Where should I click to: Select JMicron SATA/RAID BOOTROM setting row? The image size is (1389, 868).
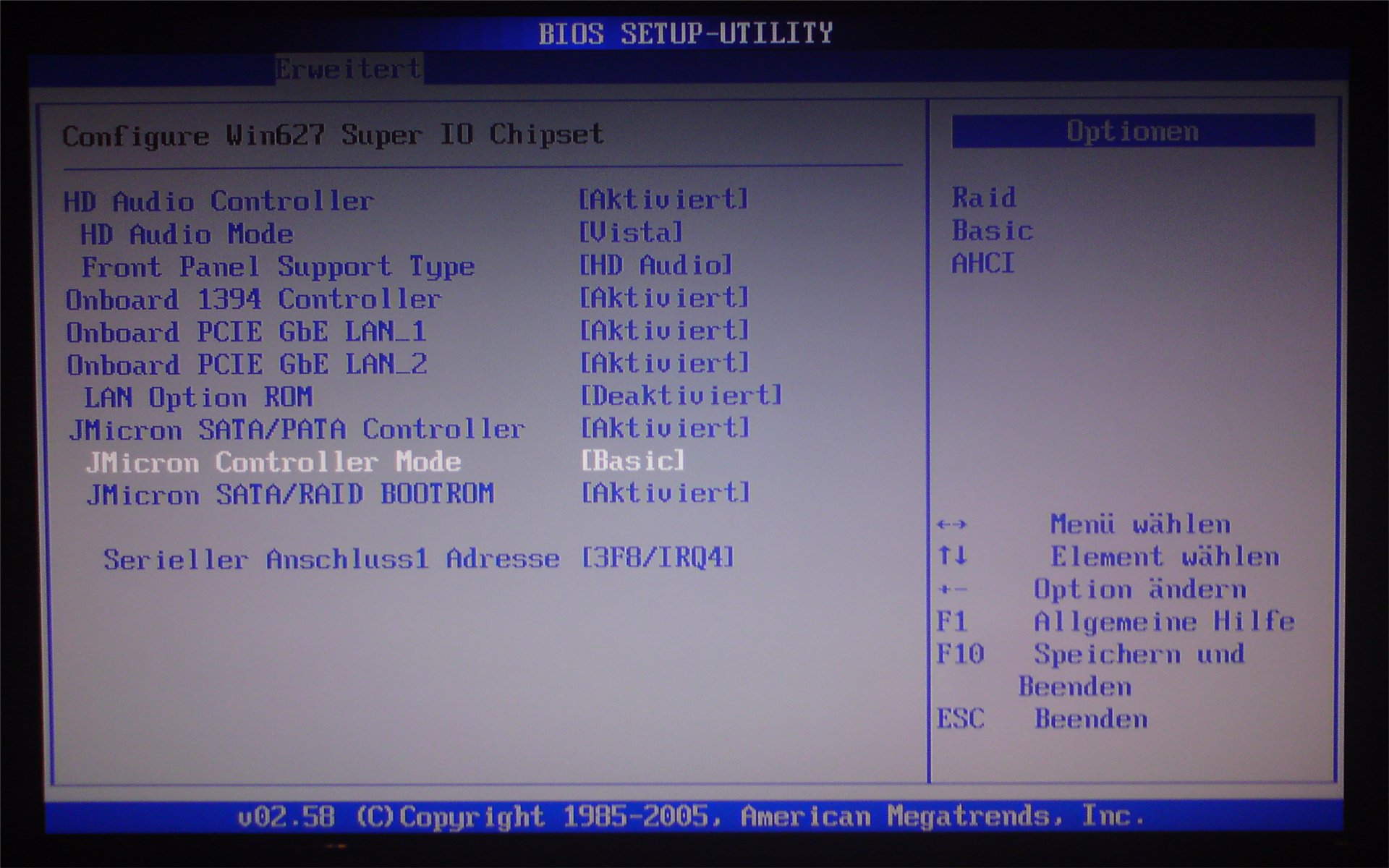coord(289,495)
